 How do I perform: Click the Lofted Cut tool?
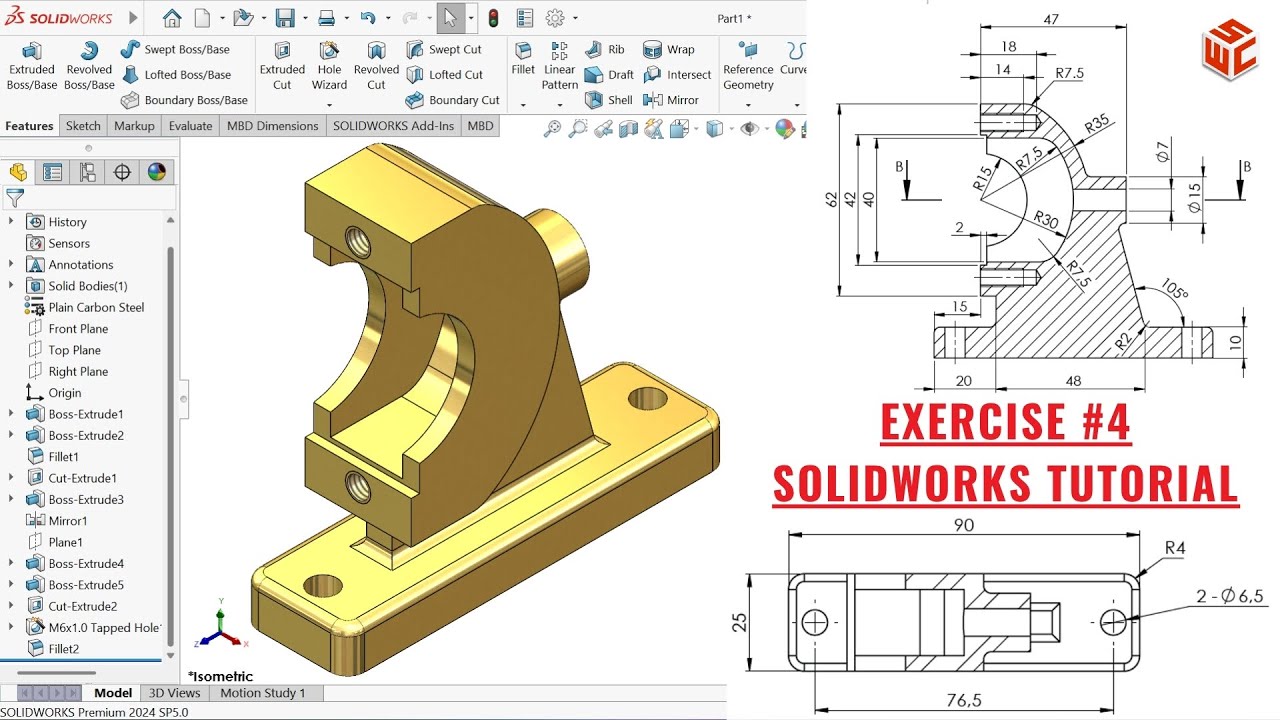[x=444, y=74]
